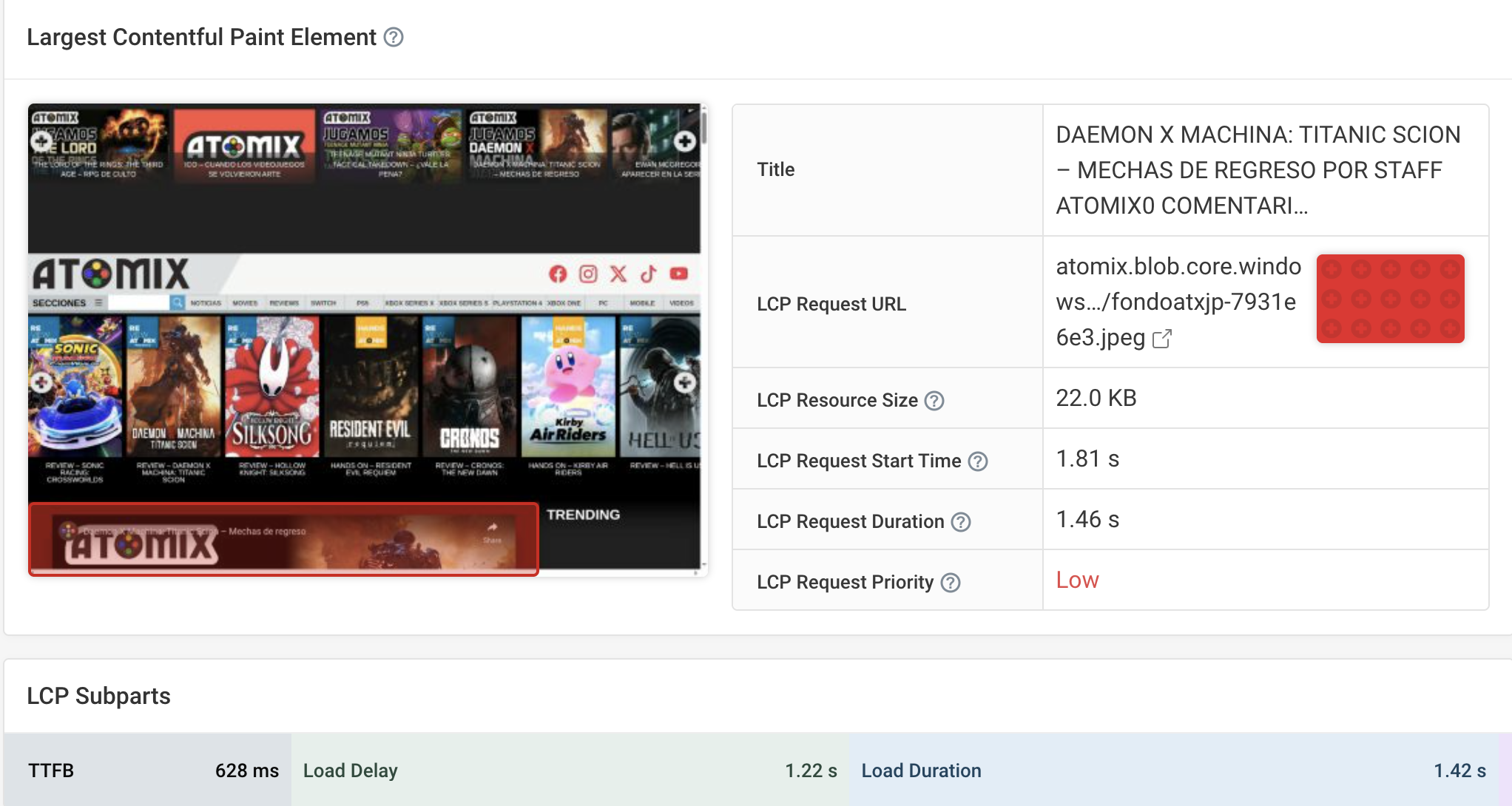Image resolution: width=1512 pixels, height=806 pixels.
Task: Open help icon next to LCP Request Duration
Action: point(961,522)
